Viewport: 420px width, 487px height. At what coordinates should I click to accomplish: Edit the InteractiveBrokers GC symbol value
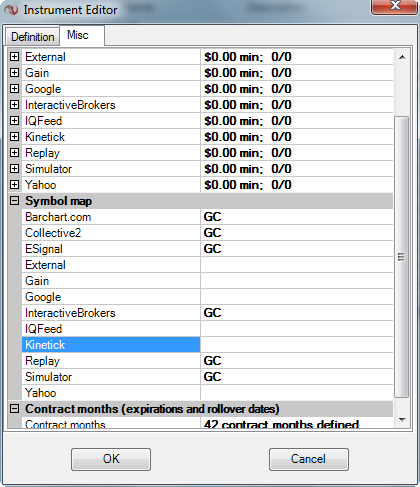click(297, 313)
